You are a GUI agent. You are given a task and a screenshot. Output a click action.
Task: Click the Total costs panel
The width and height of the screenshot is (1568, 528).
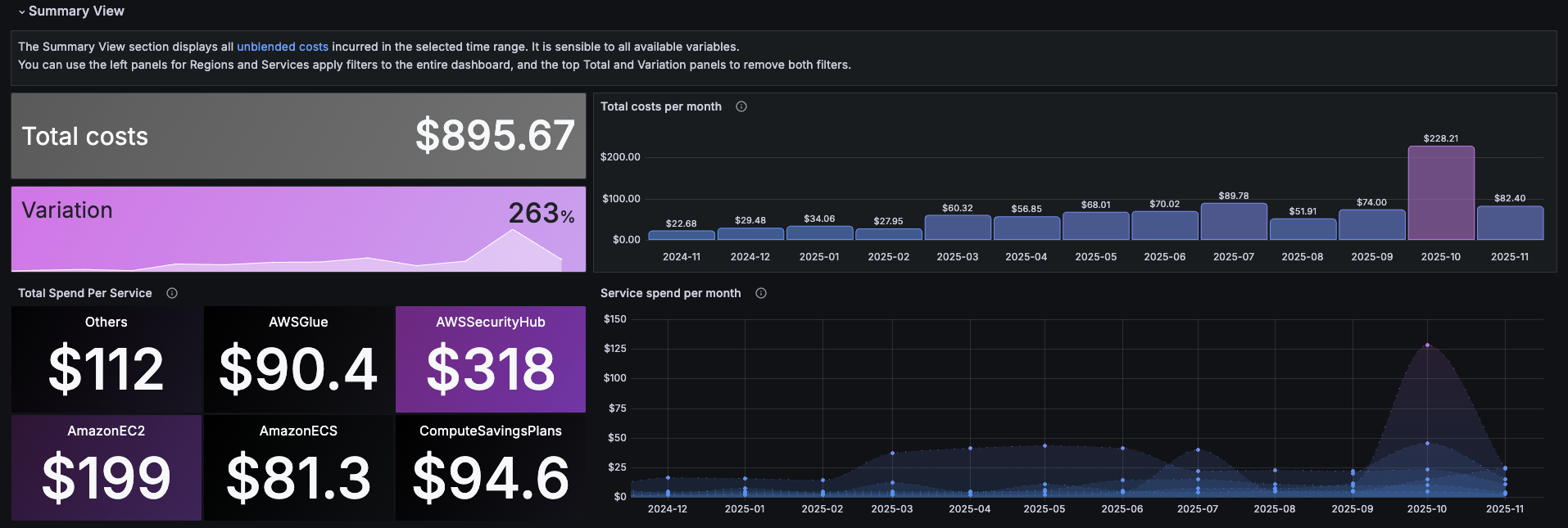coord(298,136)
